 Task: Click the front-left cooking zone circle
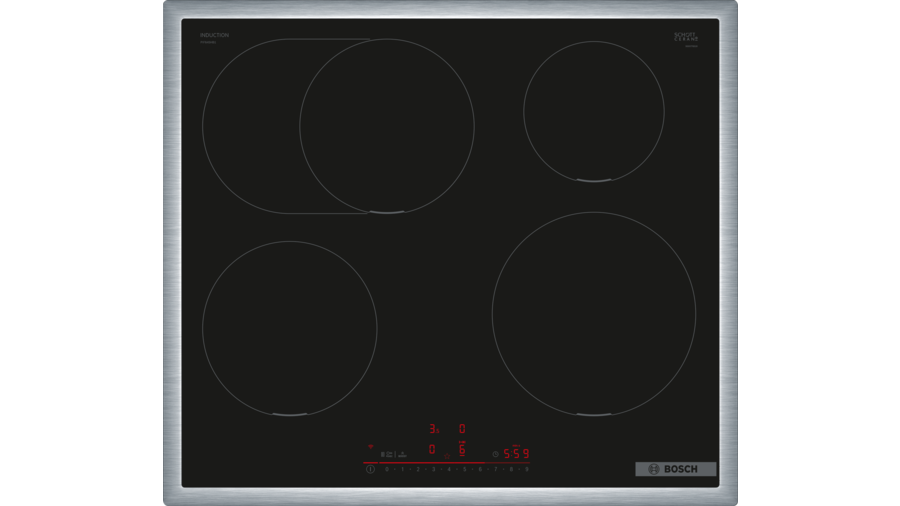coord(289,327)
